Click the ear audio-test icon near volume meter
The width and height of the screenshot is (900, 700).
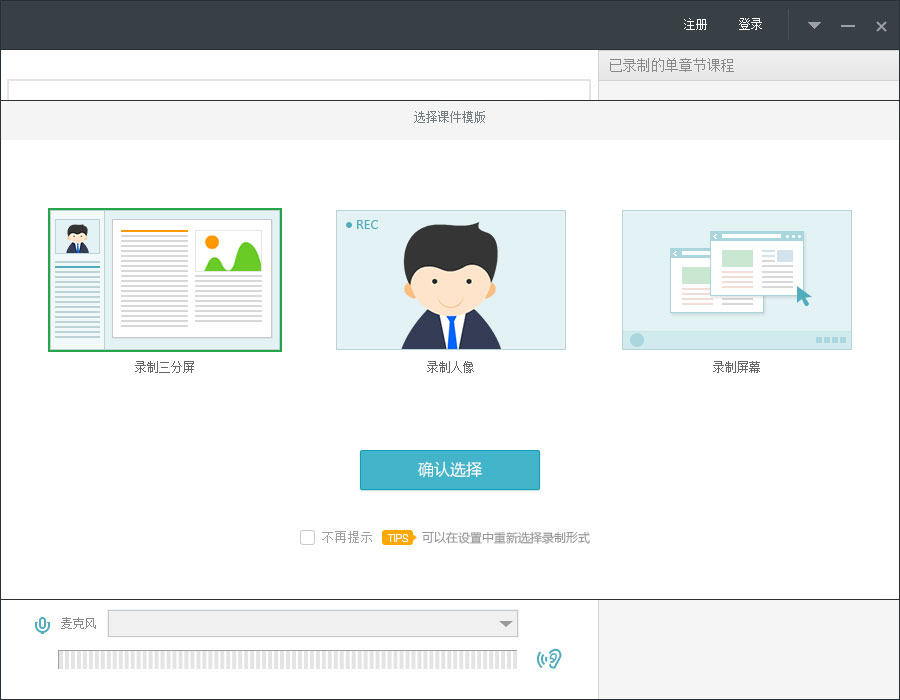tap(549, 660)
